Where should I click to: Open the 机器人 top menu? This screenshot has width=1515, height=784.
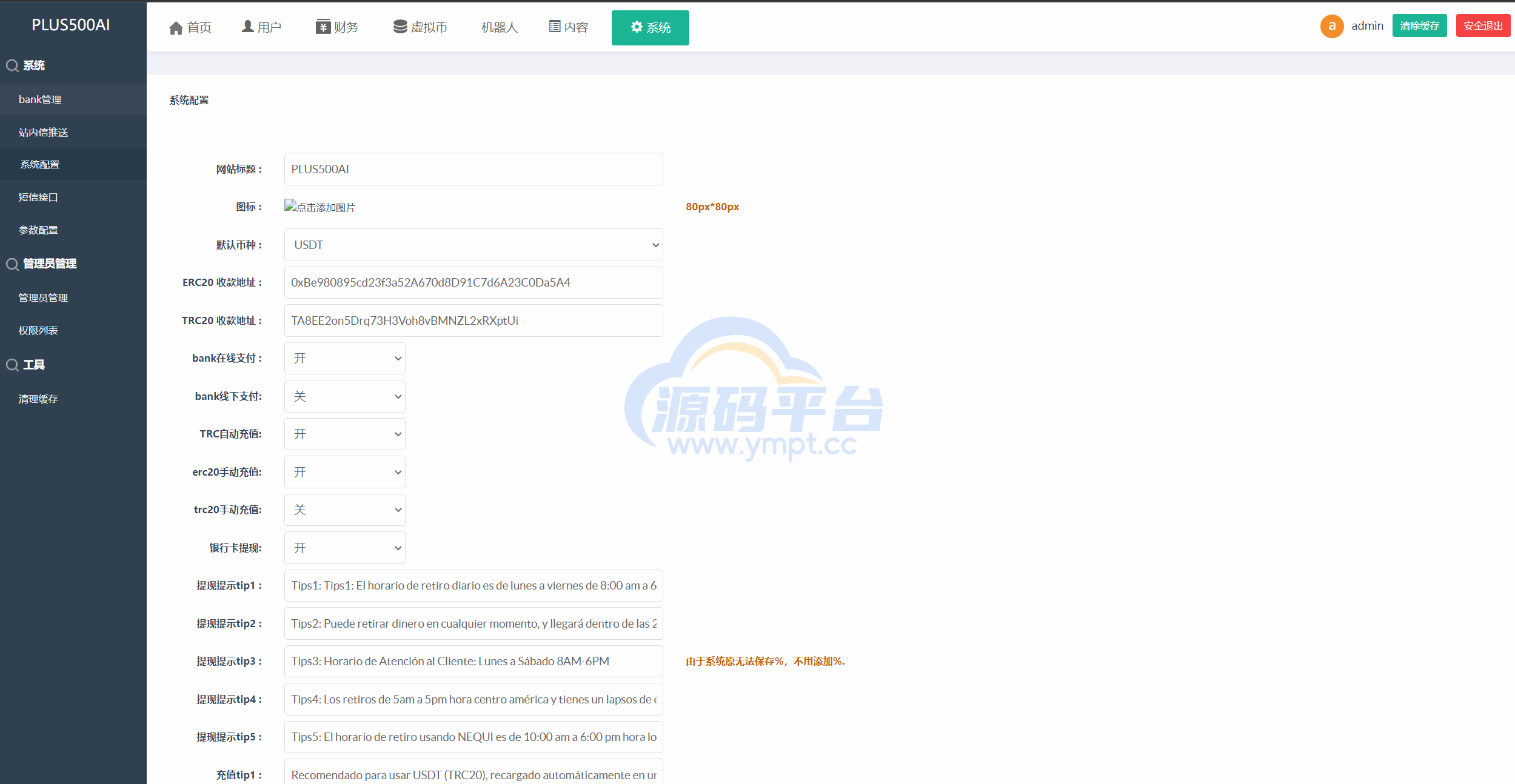point(500,27)
